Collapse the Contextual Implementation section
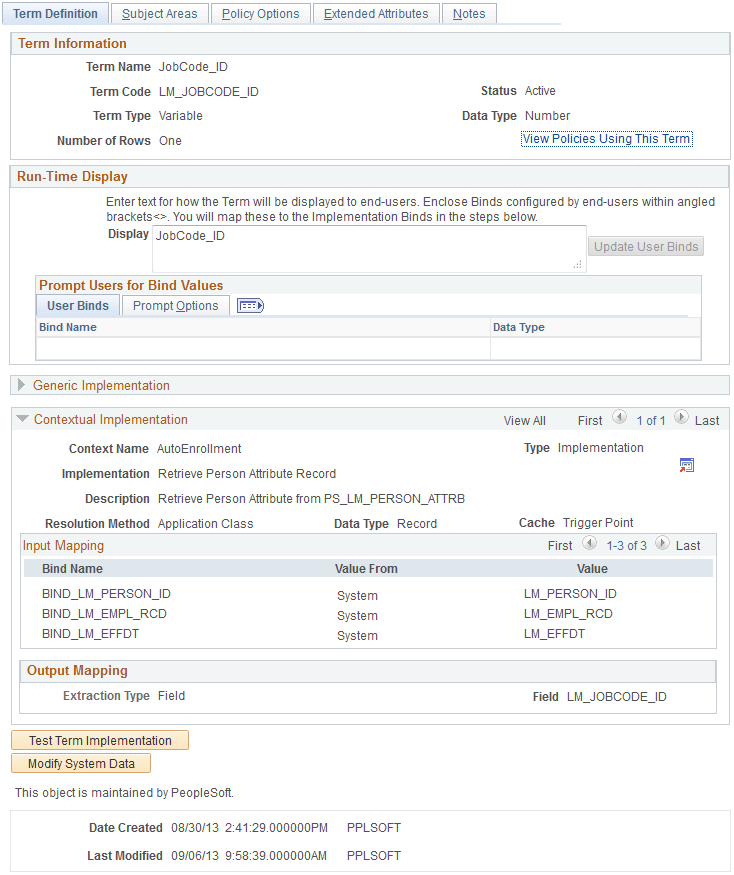734x875 pixels. (22, 419)
